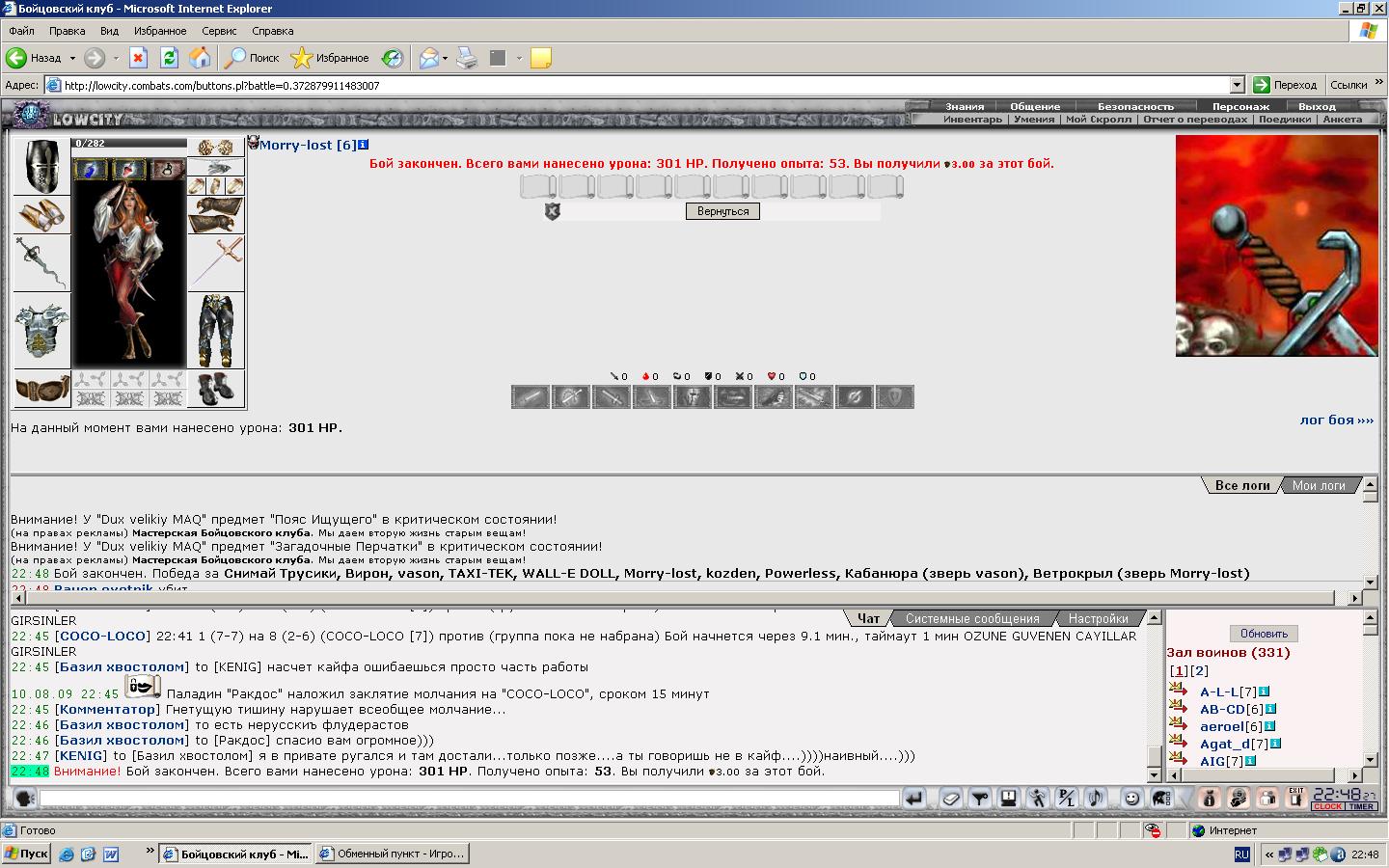Viewport: 1389px width, 868px height.
Task: Click the info icon next to Agat_d
Action: [x=1276, y=744]
